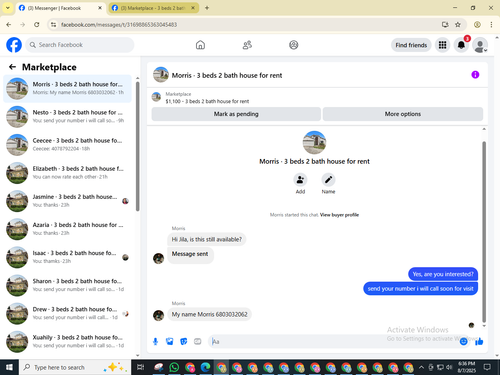Click 'Yes, are you interested?' message bubble

[x=443, y=274]
